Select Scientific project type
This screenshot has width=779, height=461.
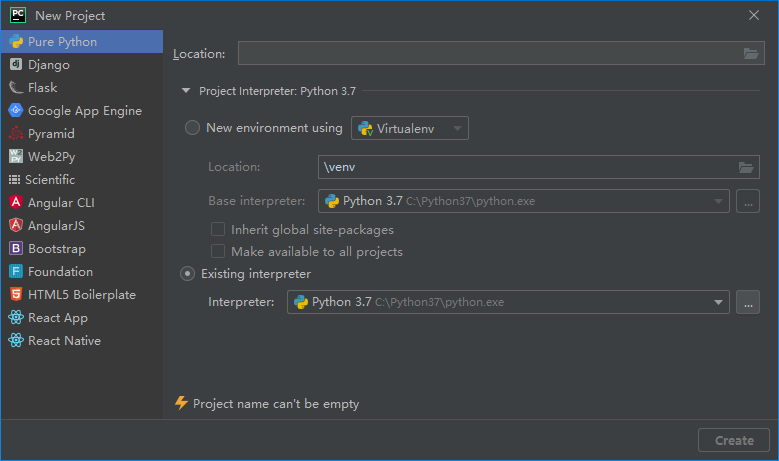pos(51,180)
